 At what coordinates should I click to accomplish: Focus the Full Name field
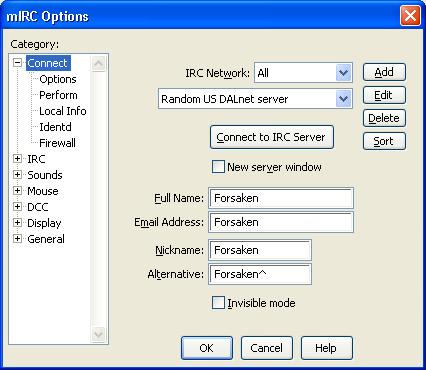pyautogui.click(x=281, y=198)
